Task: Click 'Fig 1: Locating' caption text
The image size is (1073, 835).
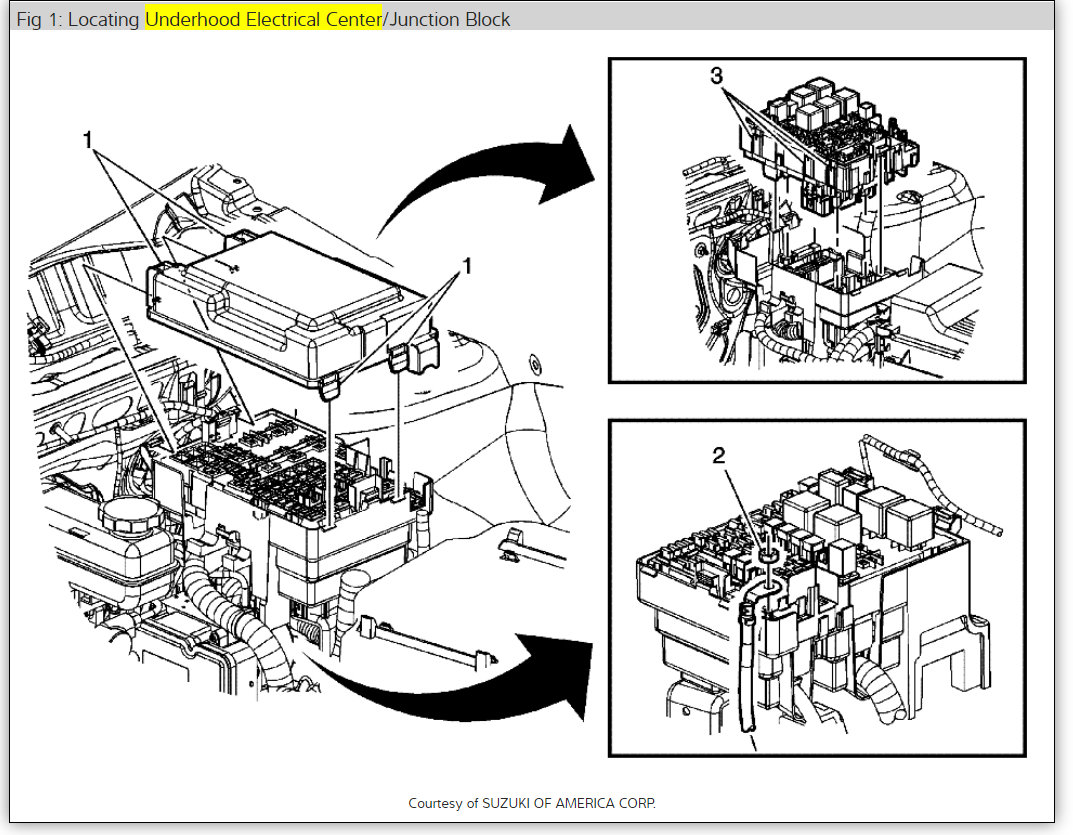Action: click(77, 19)
